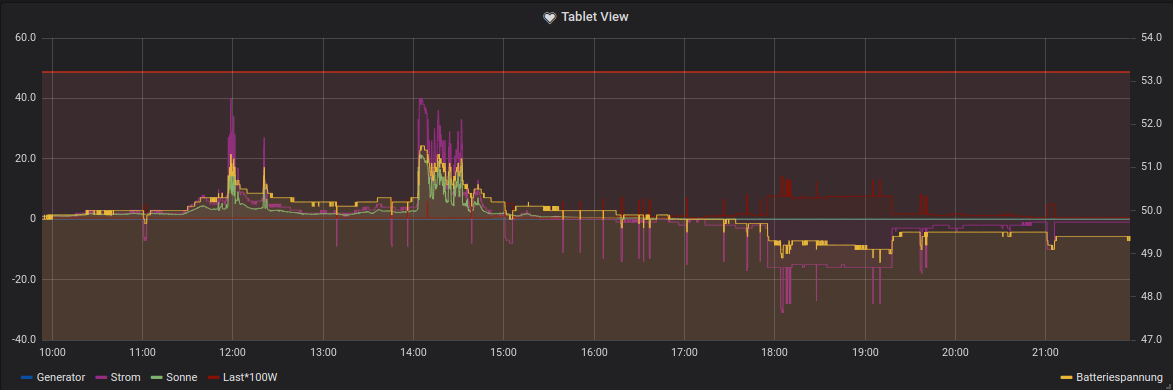Toggle the Sonne series label in legend

tap(183, 377)
